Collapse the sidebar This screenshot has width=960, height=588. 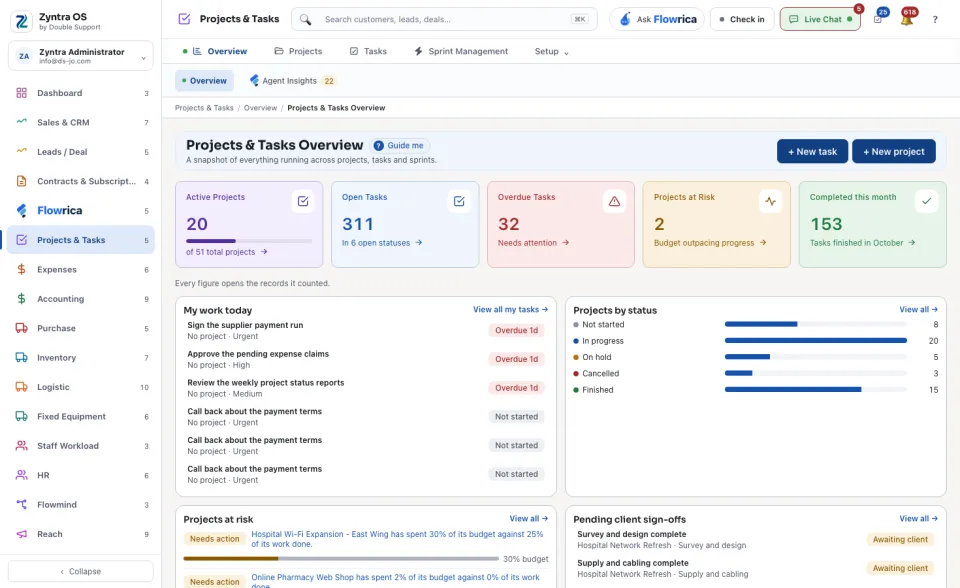81,571
